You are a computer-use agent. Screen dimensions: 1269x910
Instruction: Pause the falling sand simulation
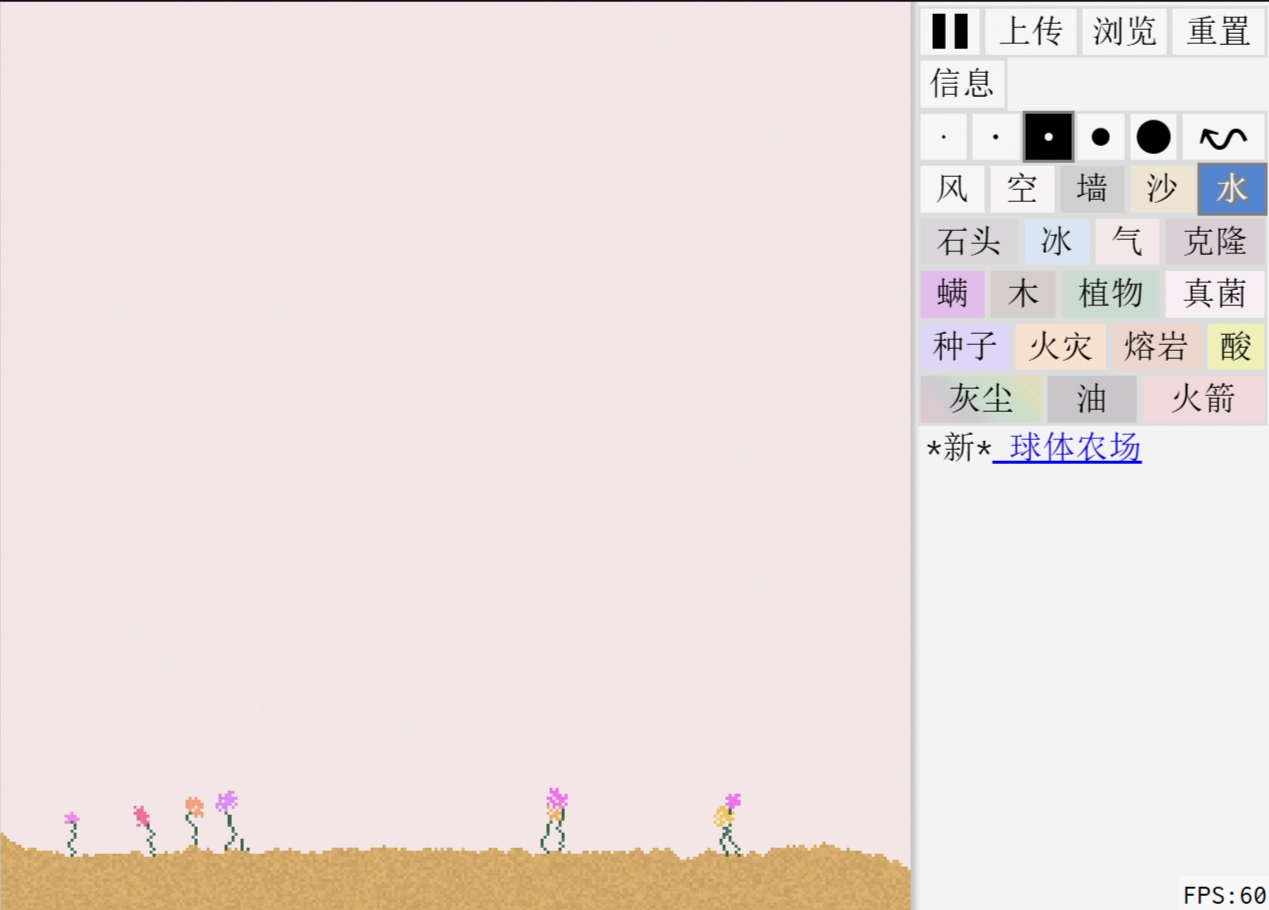pos(949,32)
